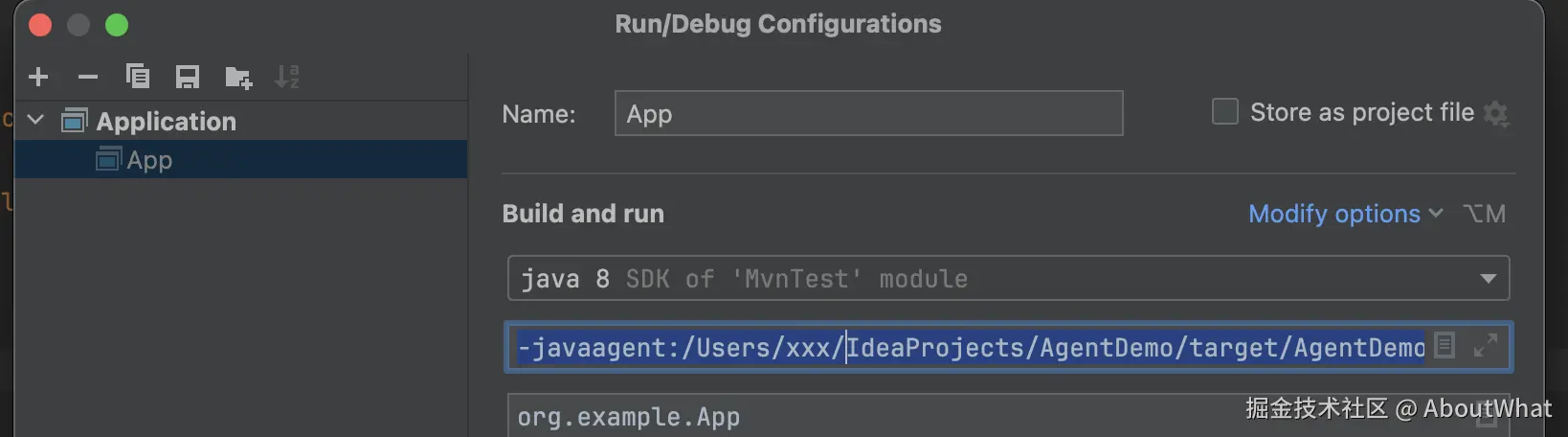Open the java 8 SDK dropdown
Viewport: 1568px width, 437px height.
pyautogui.click(x=1488, y=279)
